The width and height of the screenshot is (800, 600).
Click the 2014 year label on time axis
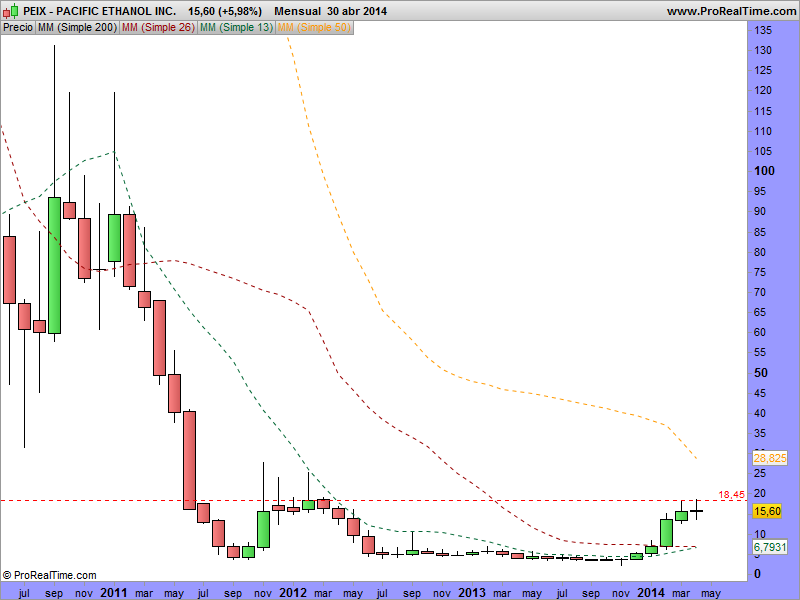pyautogui.click(x=651, y=593)
